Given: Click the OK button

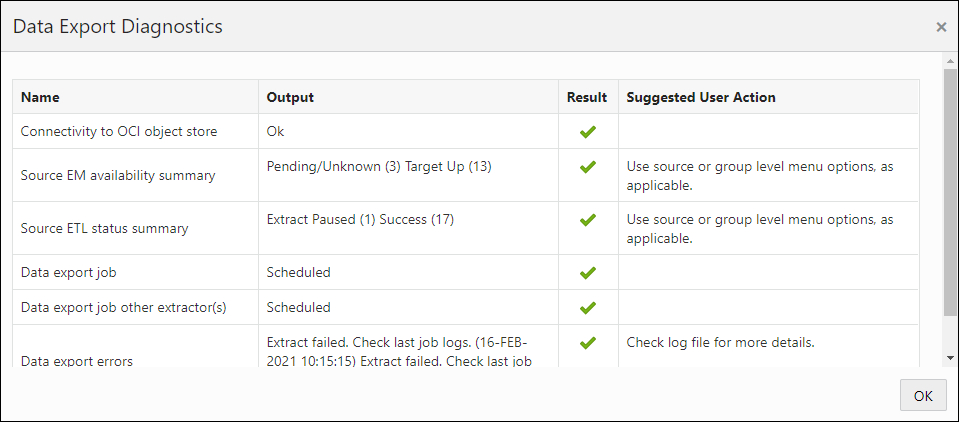Looking at the screenshot, I should click(922, 395).
